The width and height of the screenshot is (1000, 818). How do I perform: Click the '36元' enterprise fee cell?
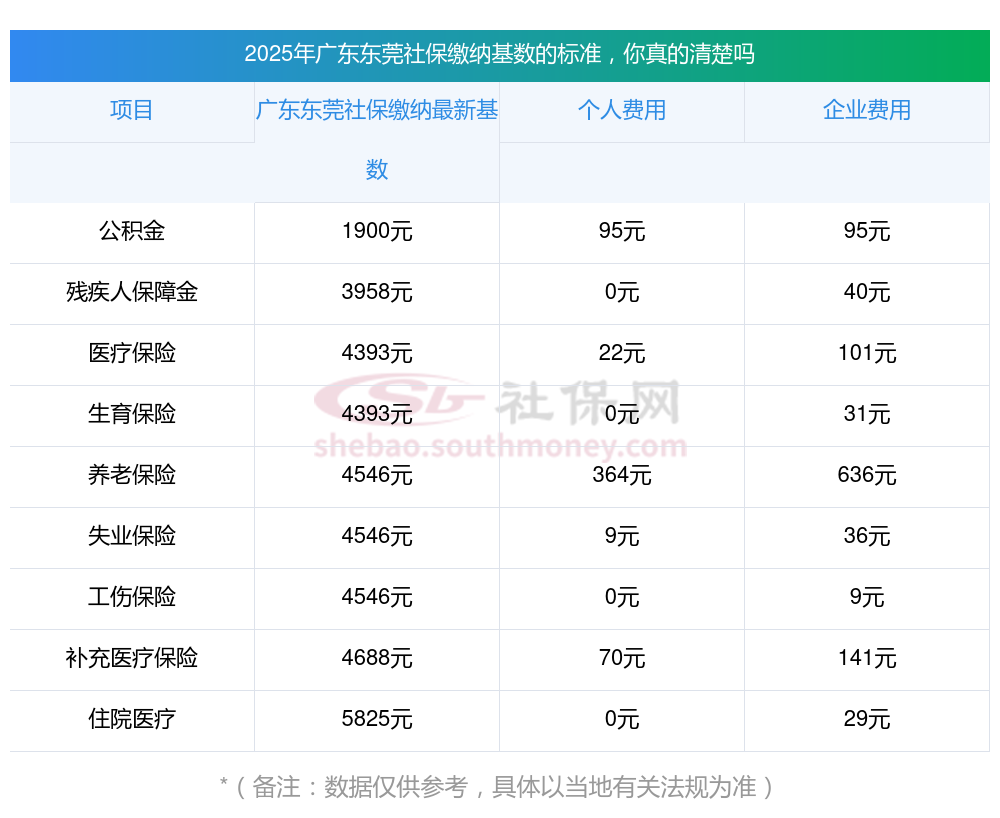[867, 536]
